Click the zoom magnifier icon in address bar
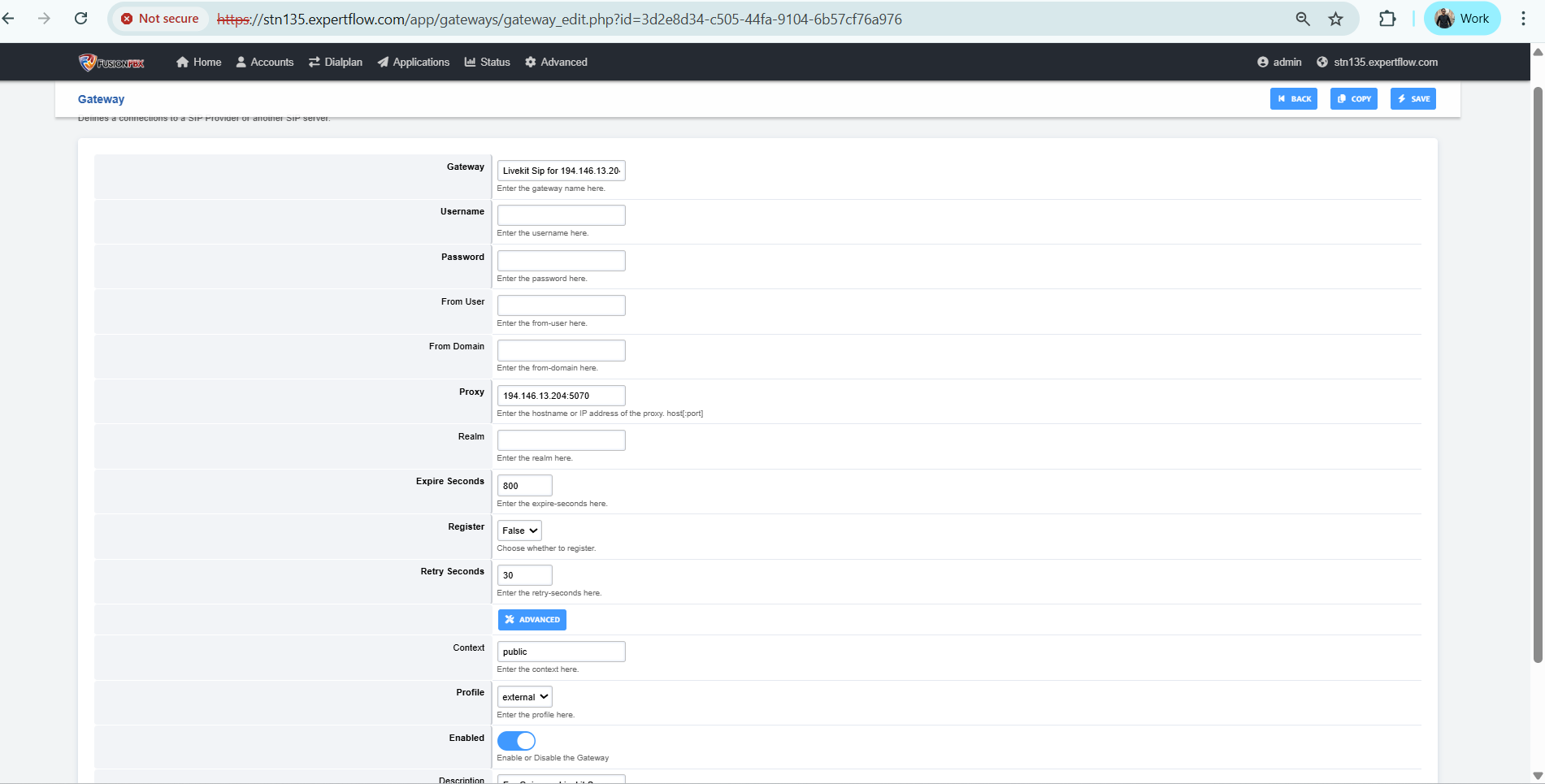Image resolution: width=1545 pixels, height=784 pixels. [1302, 19]
